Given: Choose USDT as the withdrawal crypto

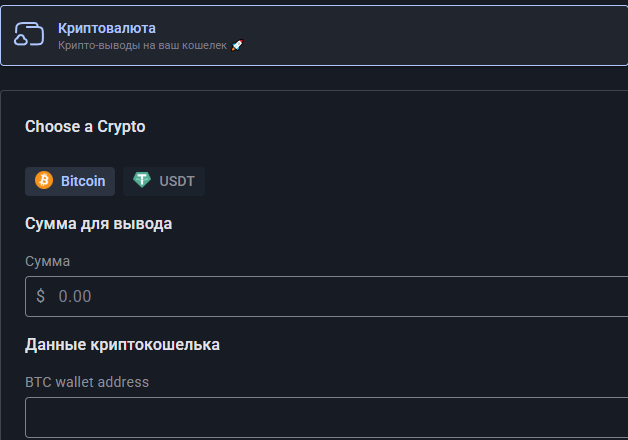Looking at the screenshot, I should (x=164, y=181).
